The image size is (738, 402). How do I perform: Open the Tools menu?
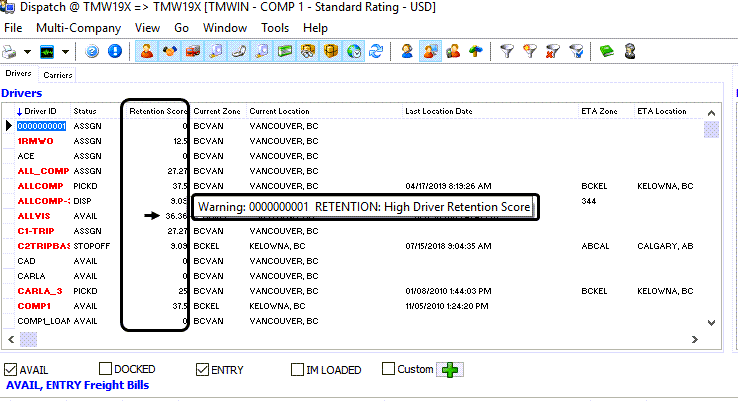click(x=275, y=28)
